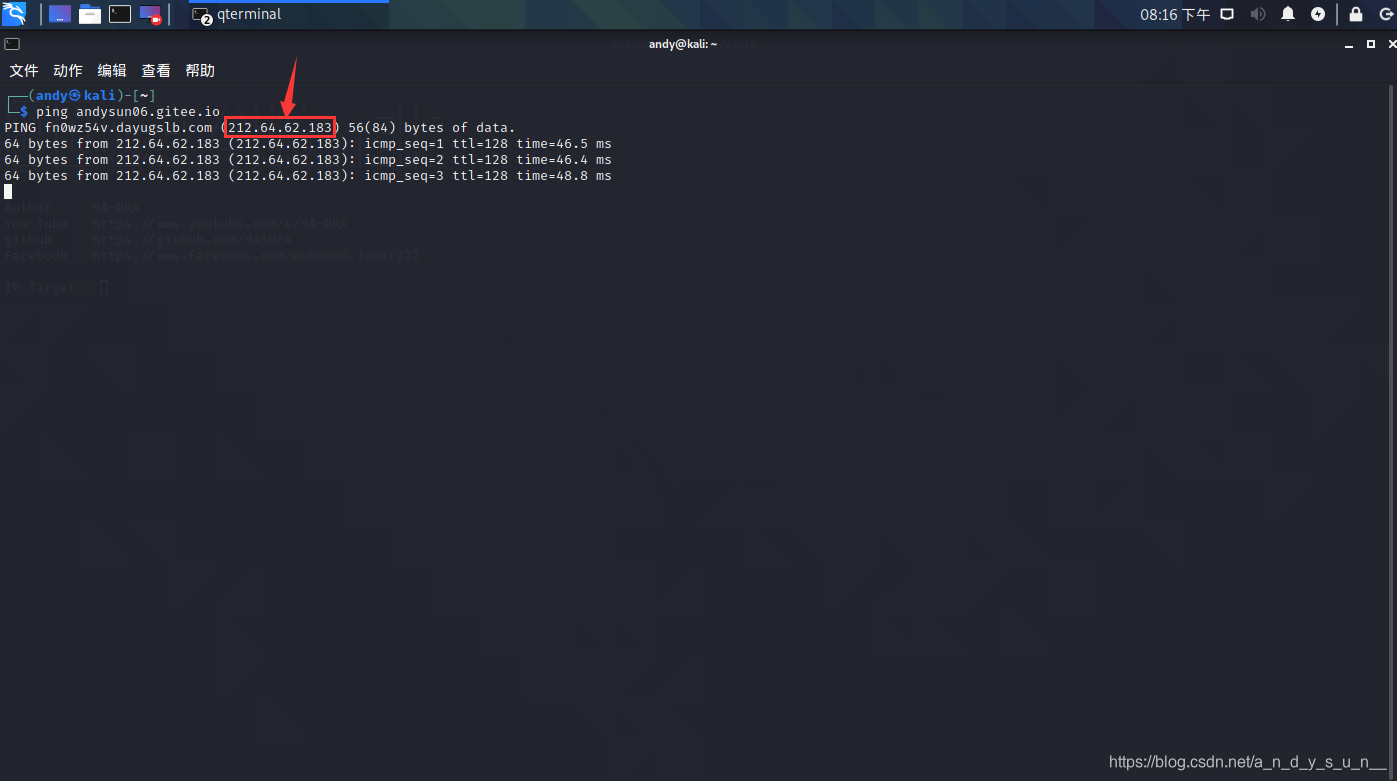
Task: Maximize the qterminal window
Action: [x=1371, y=44]
